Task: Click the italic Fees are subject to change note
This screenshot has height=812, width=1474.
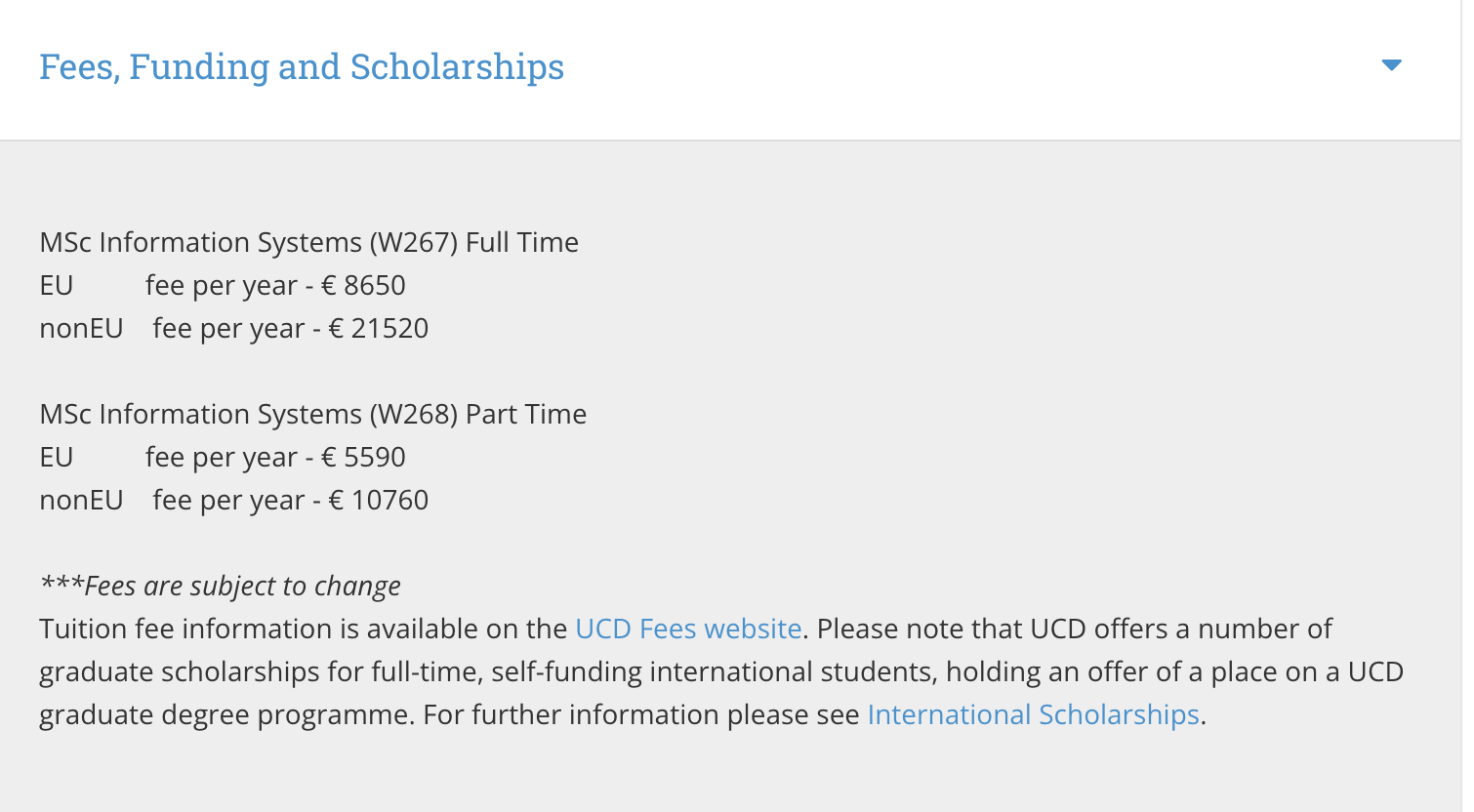Action: [x=220, y=586]
